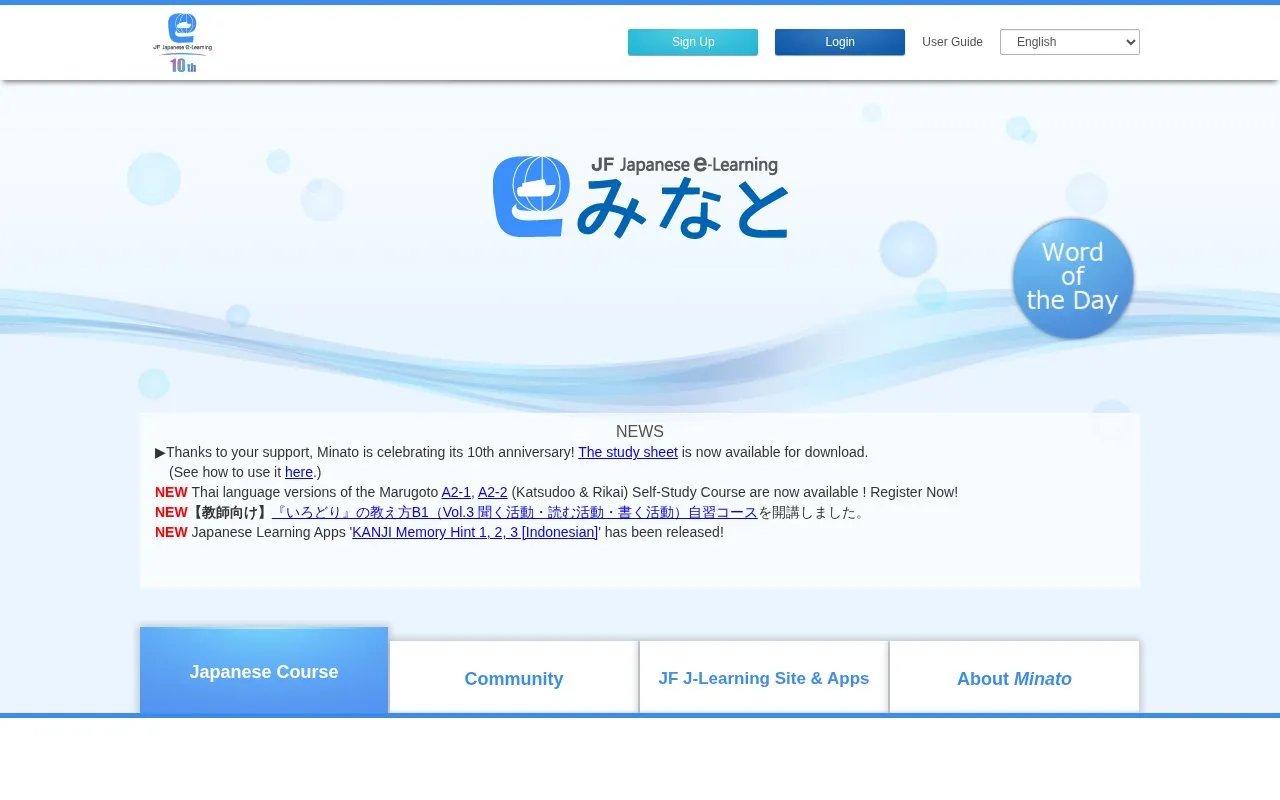Screen dimensions: 1280x800
Task: Select the Japanese Course tab
Action: pyautogui.click(x=264, y=671)
